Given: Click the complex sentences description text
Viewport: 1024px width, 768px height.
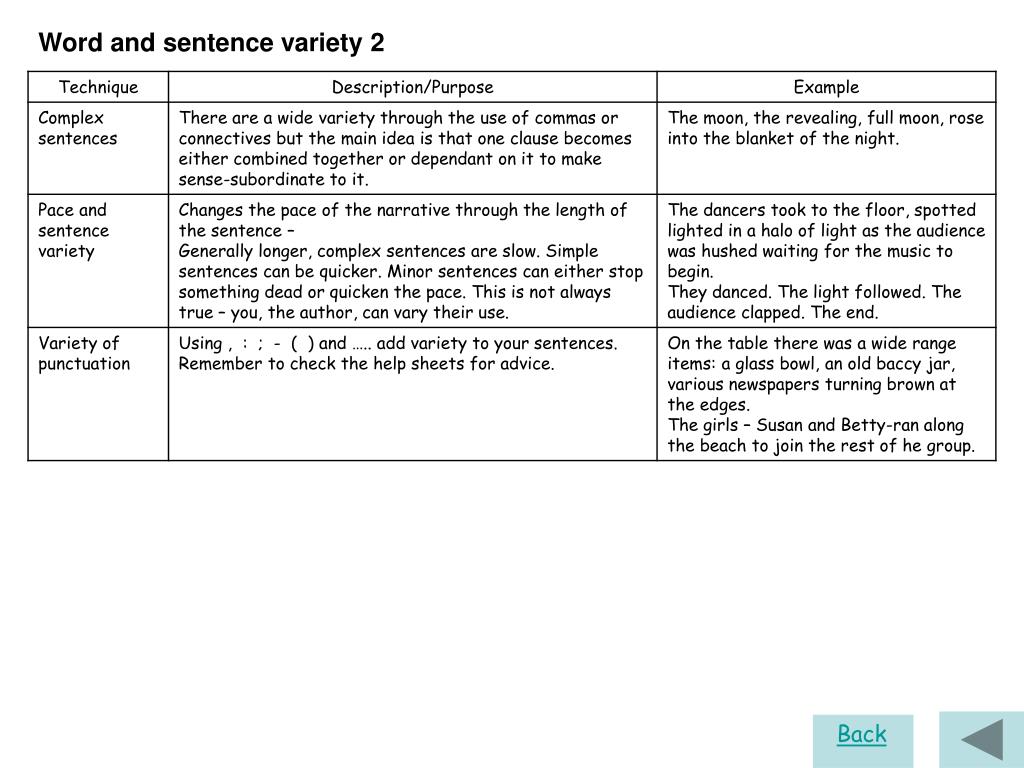Looking at the screenshot, I should click(405, 148).
